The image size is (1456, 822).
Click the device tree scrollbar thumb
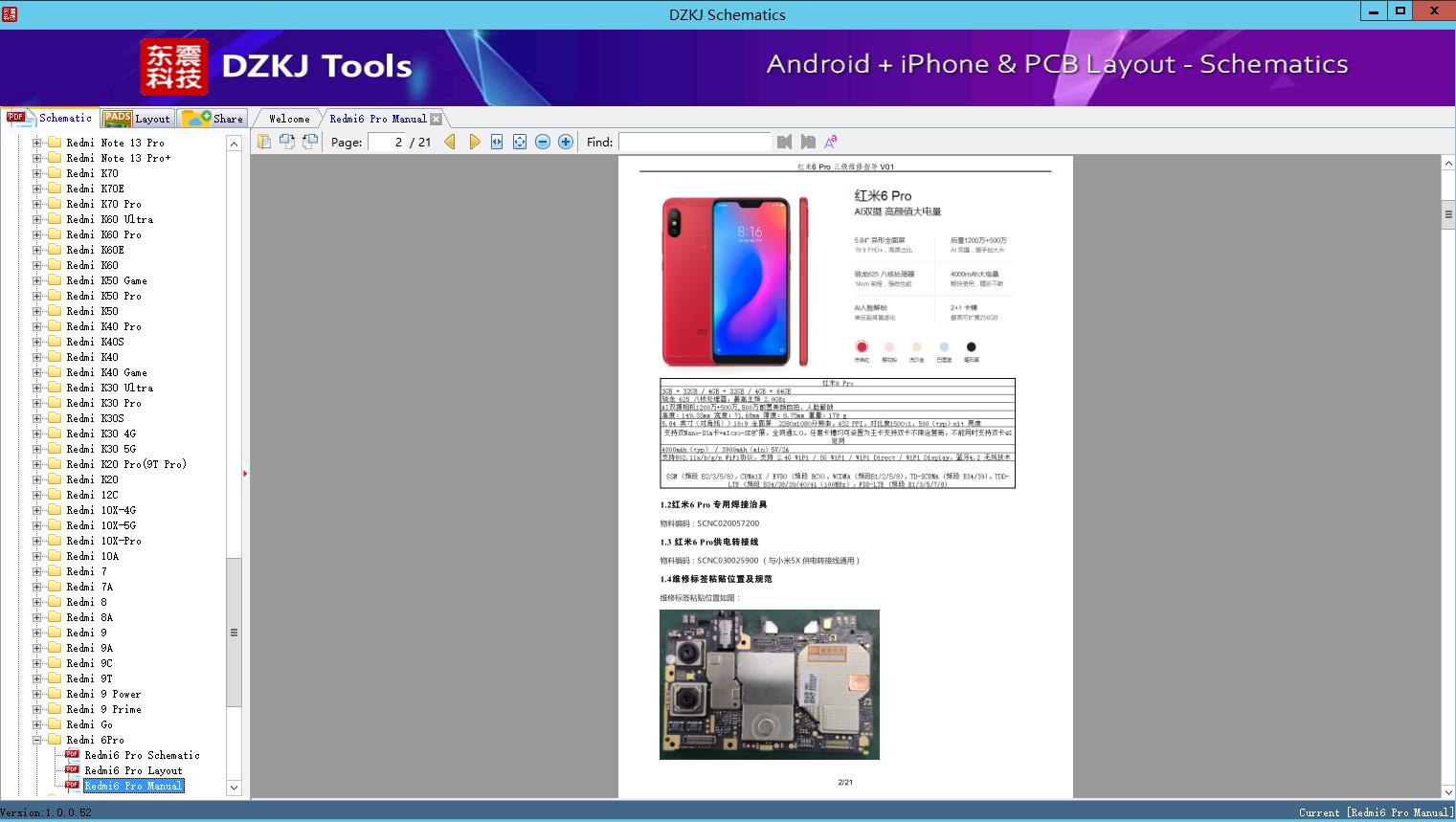coord(234,633)
